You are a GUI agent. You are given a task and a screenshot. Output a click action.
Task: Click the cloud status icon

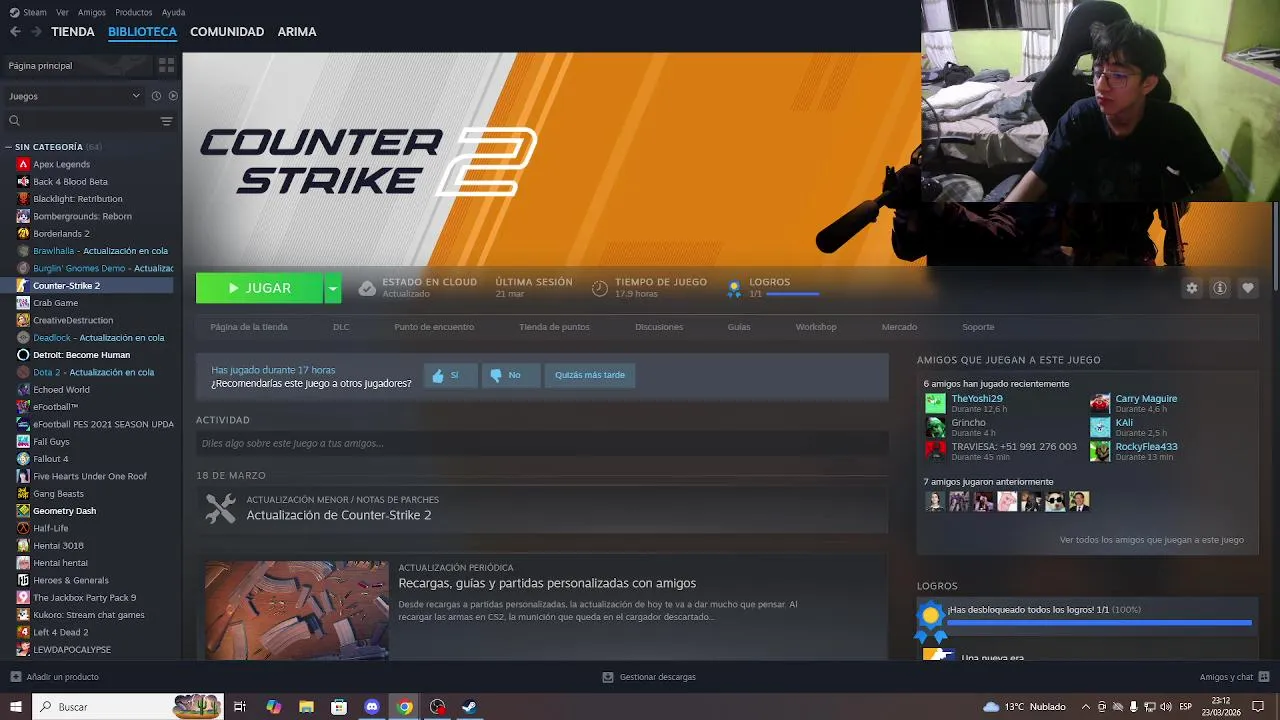coord(367,288)
